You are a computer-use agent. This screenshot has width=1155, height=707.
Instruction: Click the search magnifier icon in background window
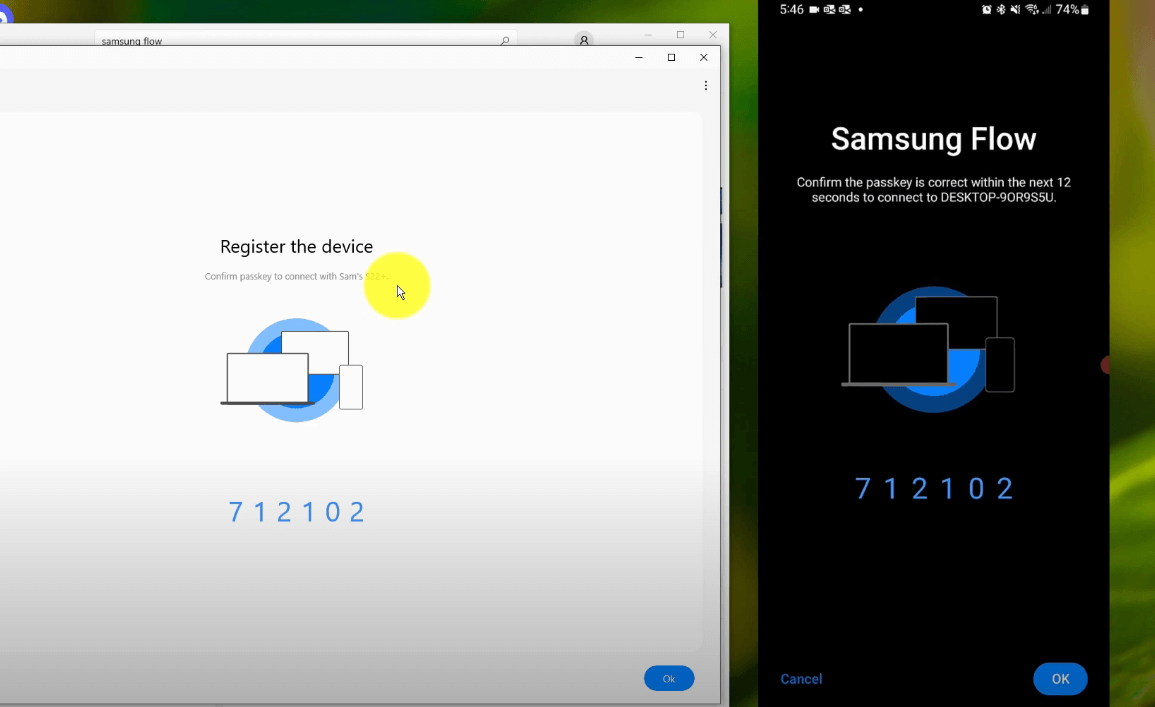point(505,41)
